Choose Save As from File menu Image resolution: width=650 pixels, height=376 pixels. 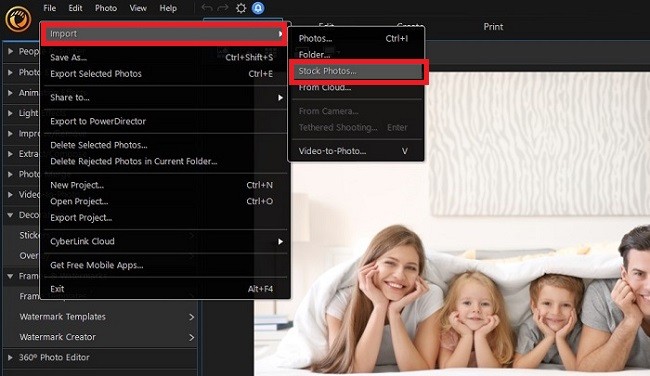coord(165,57)
